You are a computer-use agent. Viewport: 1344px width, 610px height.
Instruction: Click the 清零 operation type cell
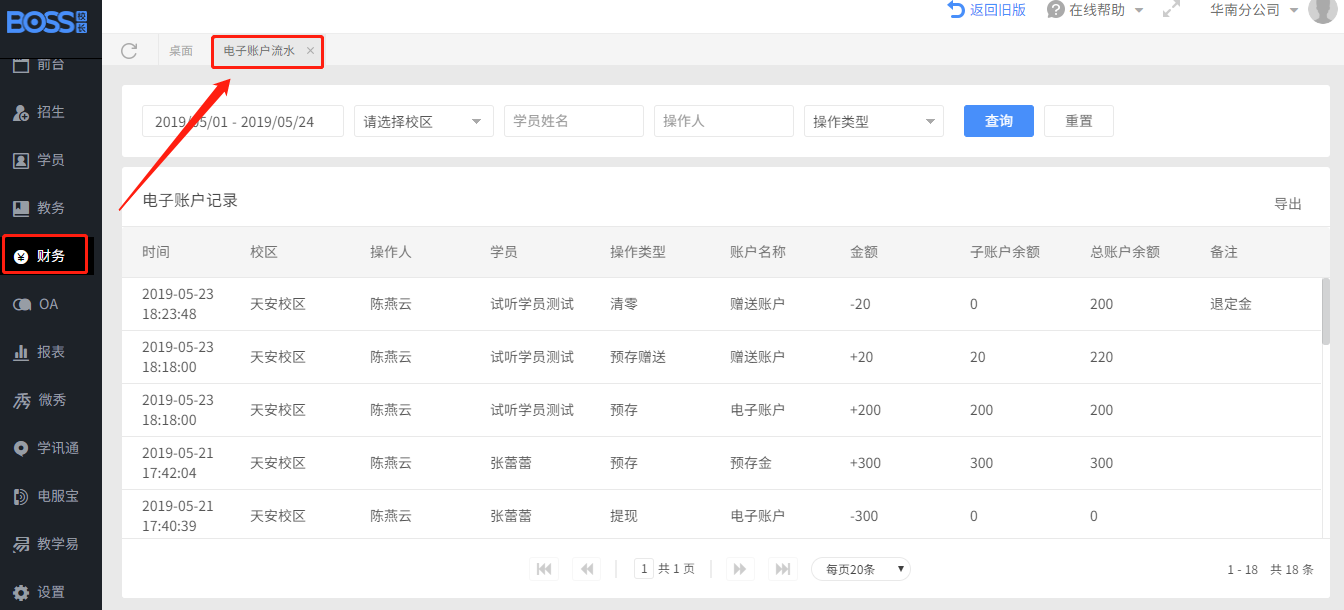pos(624,304)
